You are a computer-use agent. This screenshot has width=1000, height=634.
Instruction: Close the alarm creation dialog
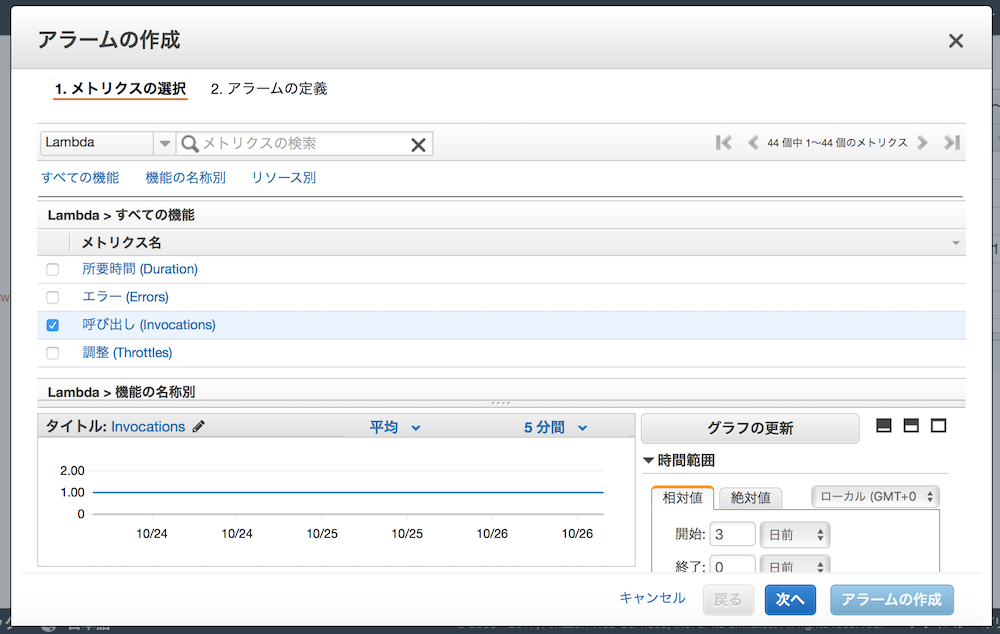pyautogui.click(x=956, y=41)
